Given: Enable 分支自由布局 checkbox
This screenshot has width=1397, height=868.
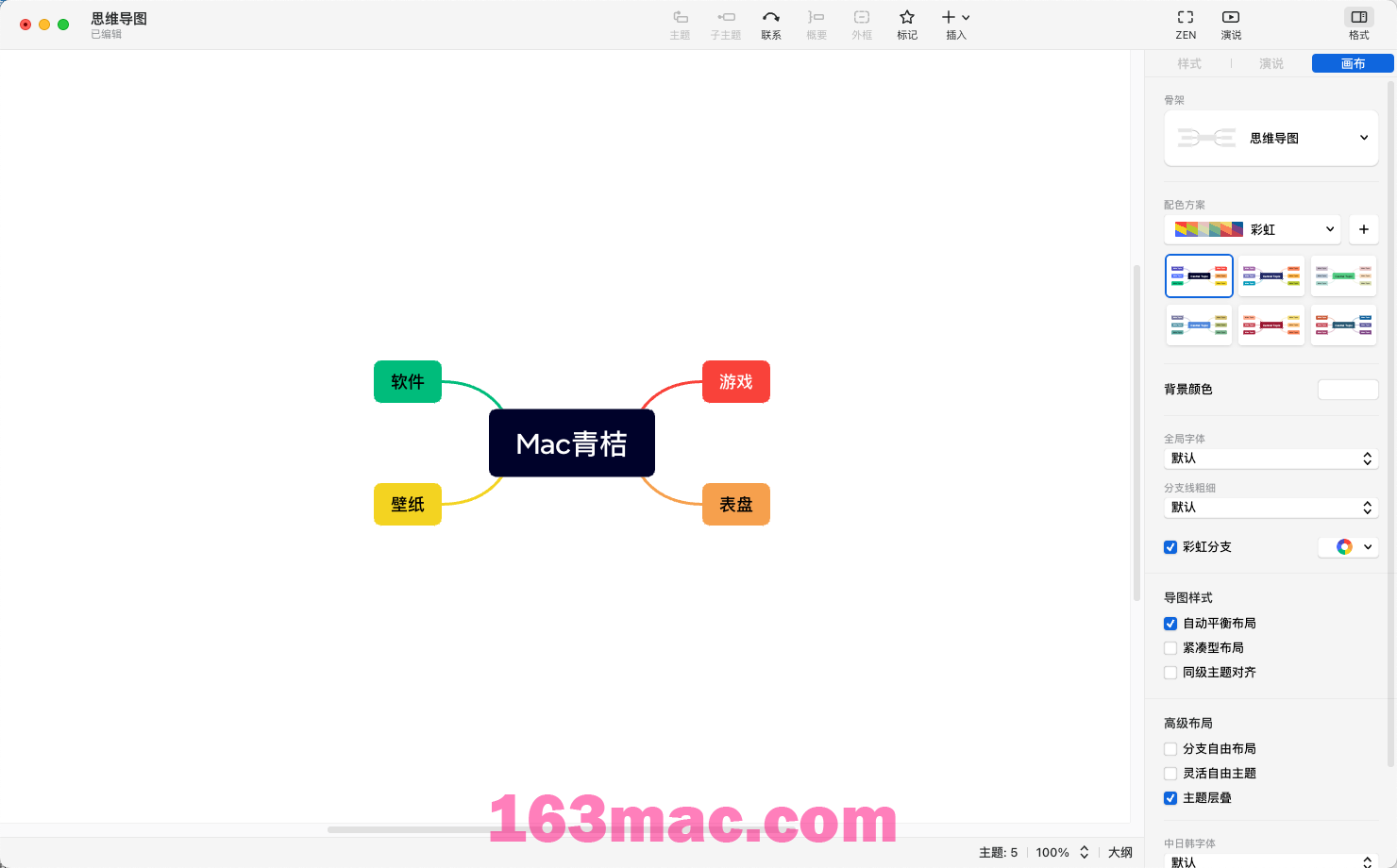Looking at the screenshot, I should (x=1170, y=749).
